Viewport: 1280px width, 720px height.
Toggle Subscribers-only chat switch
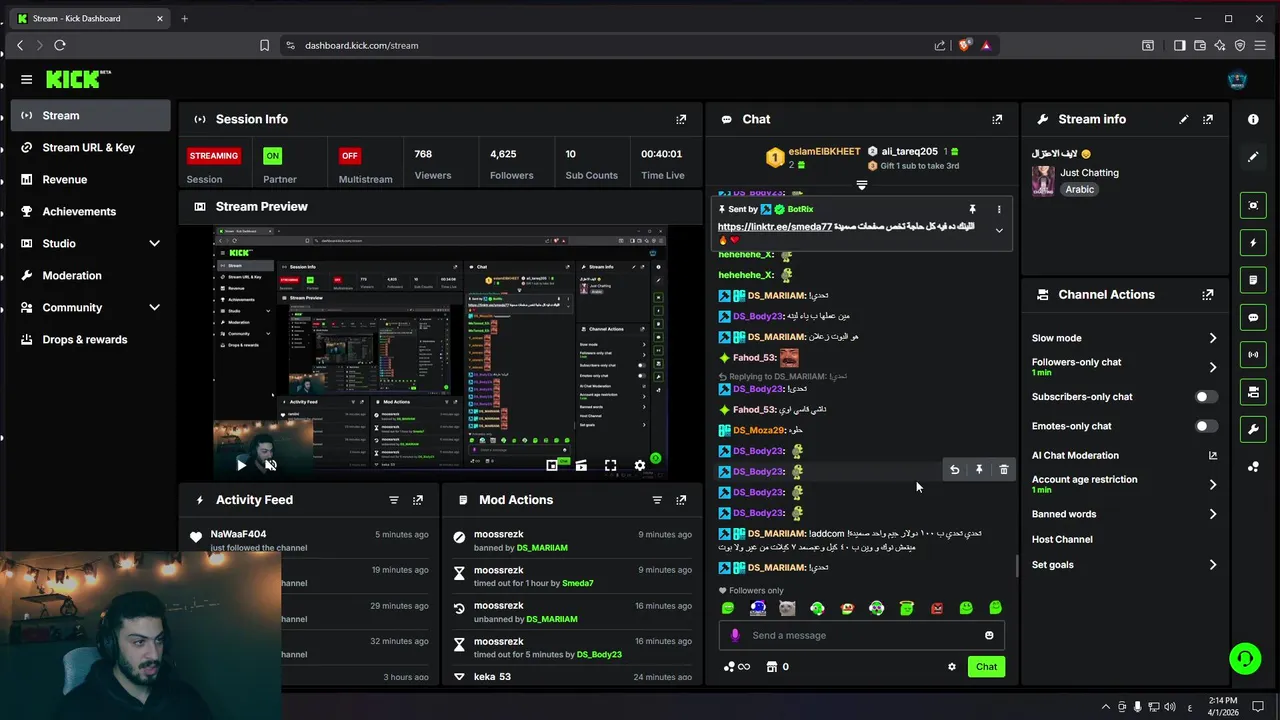(x=1206, y=397)
